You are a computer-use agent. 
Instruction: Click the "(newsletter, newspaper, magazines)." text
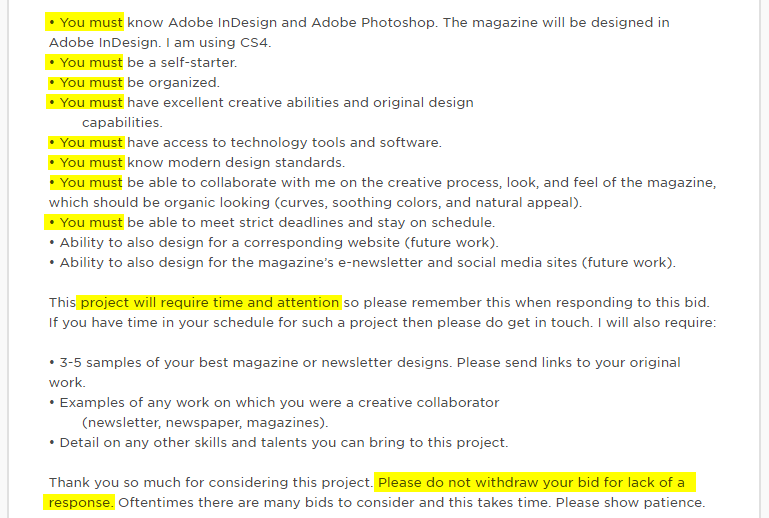(205, 423)
